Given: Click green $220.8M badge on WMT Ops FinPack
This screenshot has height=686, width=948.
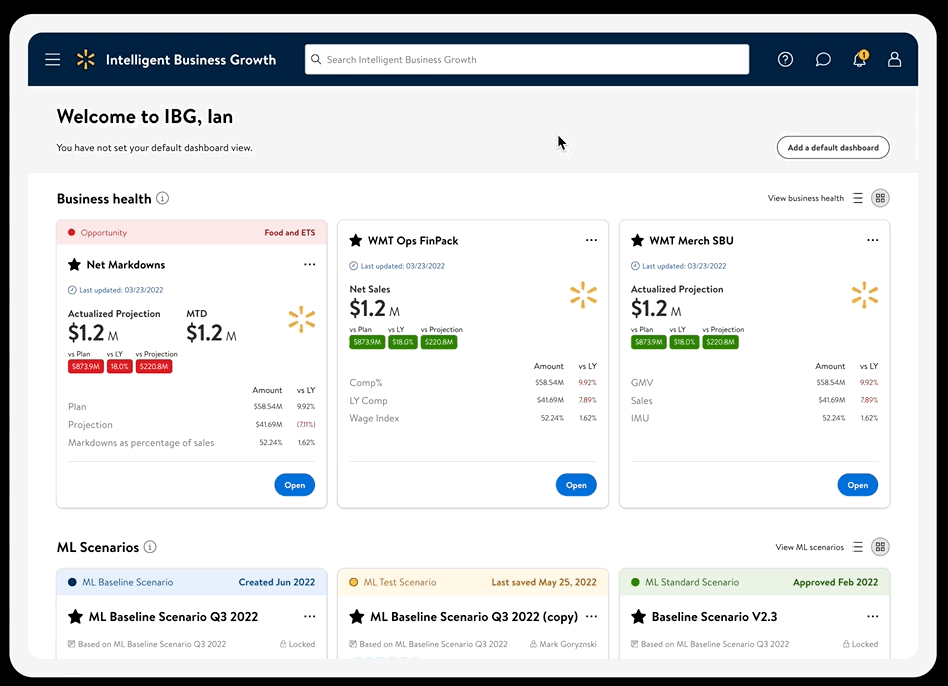Looking at the screenshot, I should 439,342.
